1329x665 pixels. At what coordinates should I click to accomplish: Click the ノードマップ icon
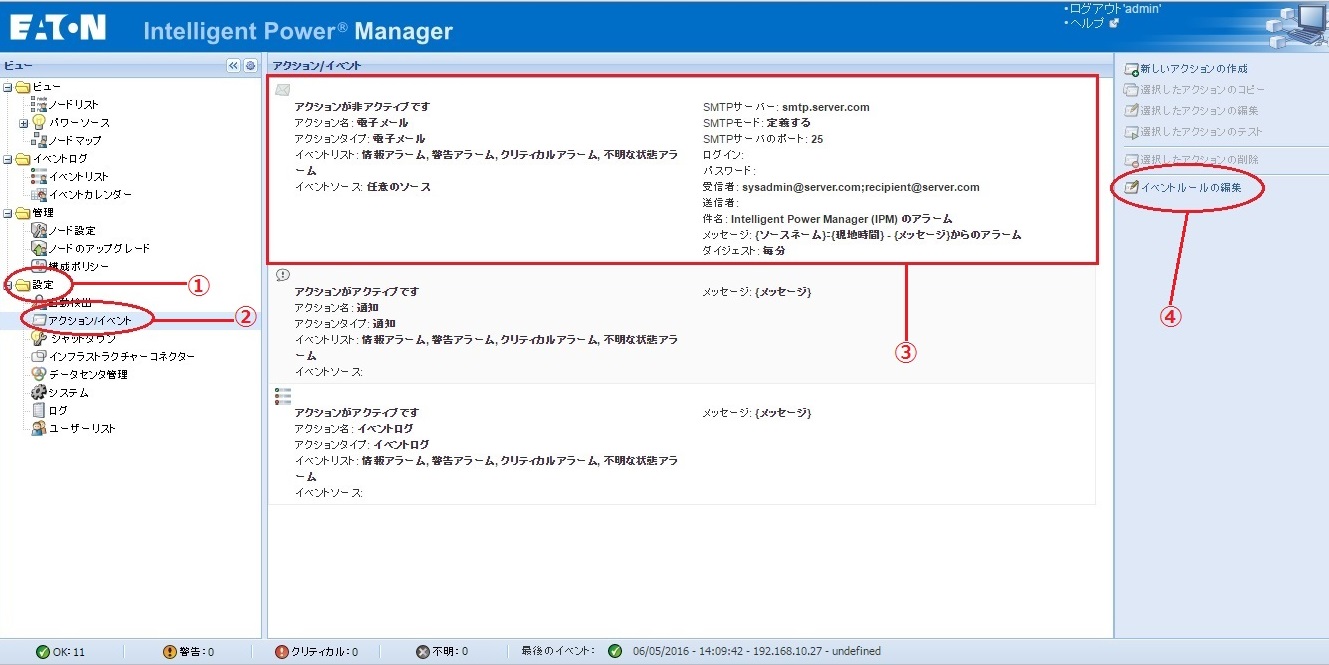tap(39, 140)
